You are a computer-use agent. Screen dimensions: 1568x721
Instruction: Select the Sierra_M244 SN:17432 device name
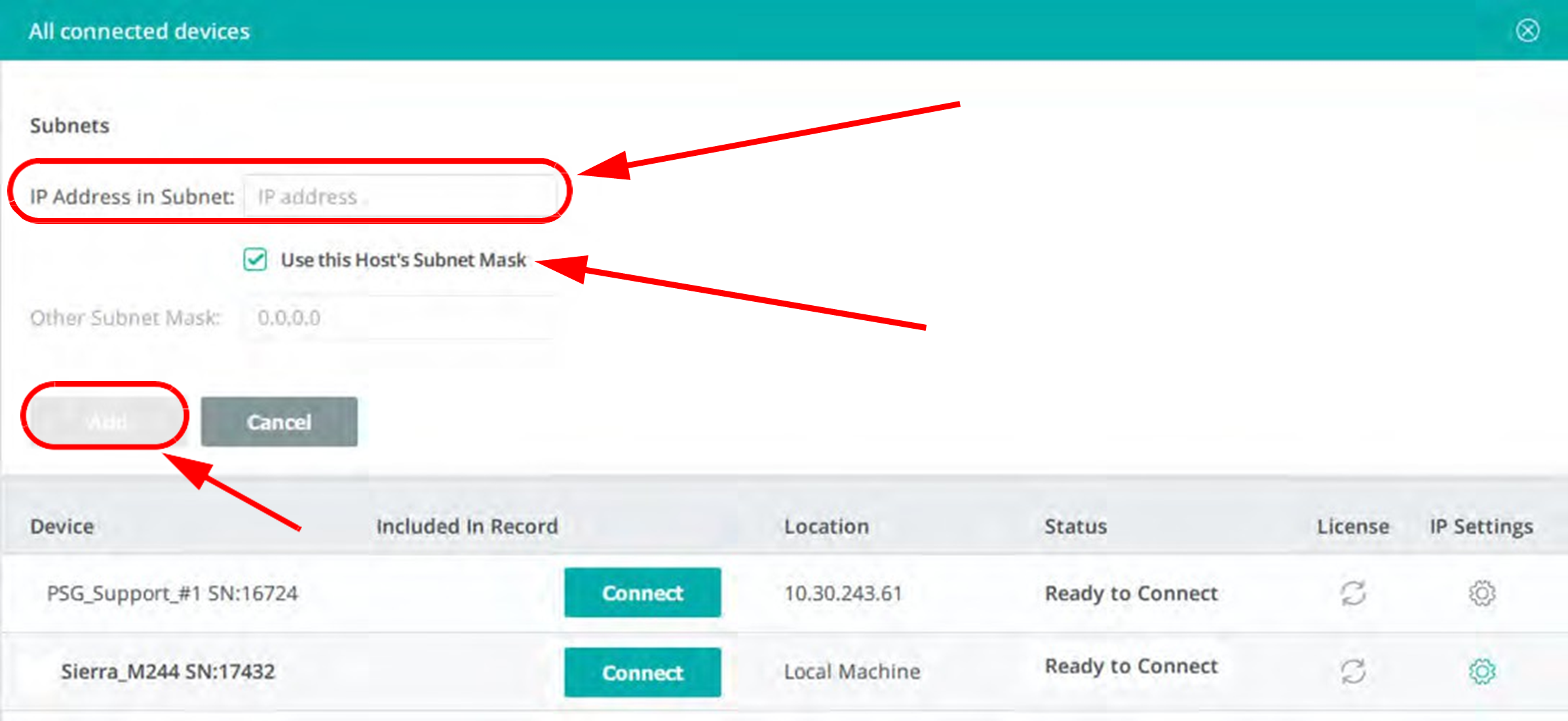168,671
